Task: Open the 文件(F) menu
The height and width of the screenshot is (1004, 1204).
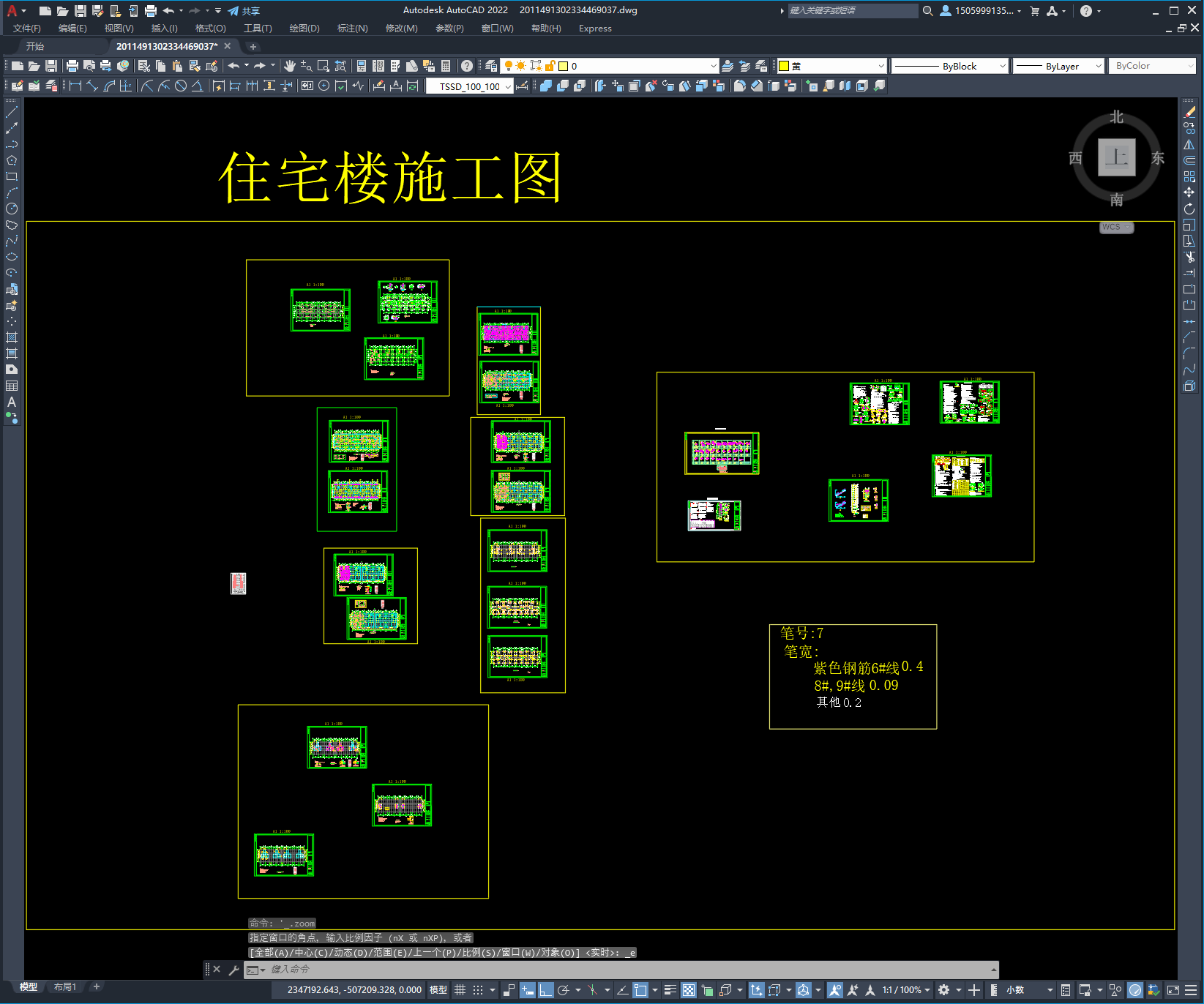Action: (27, 29)
